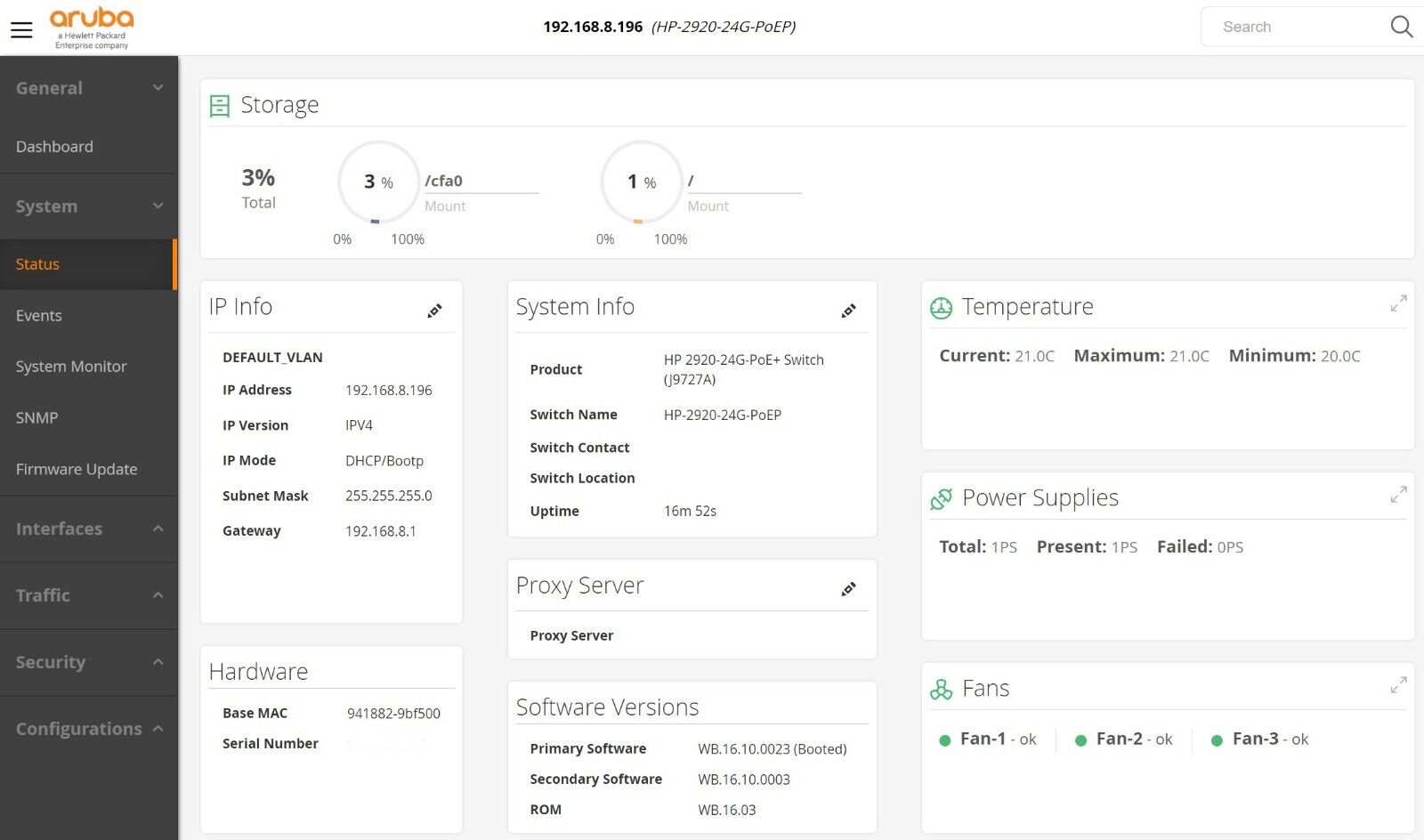Expand the Temperature panel
1424x840 pixels.
1398,303
